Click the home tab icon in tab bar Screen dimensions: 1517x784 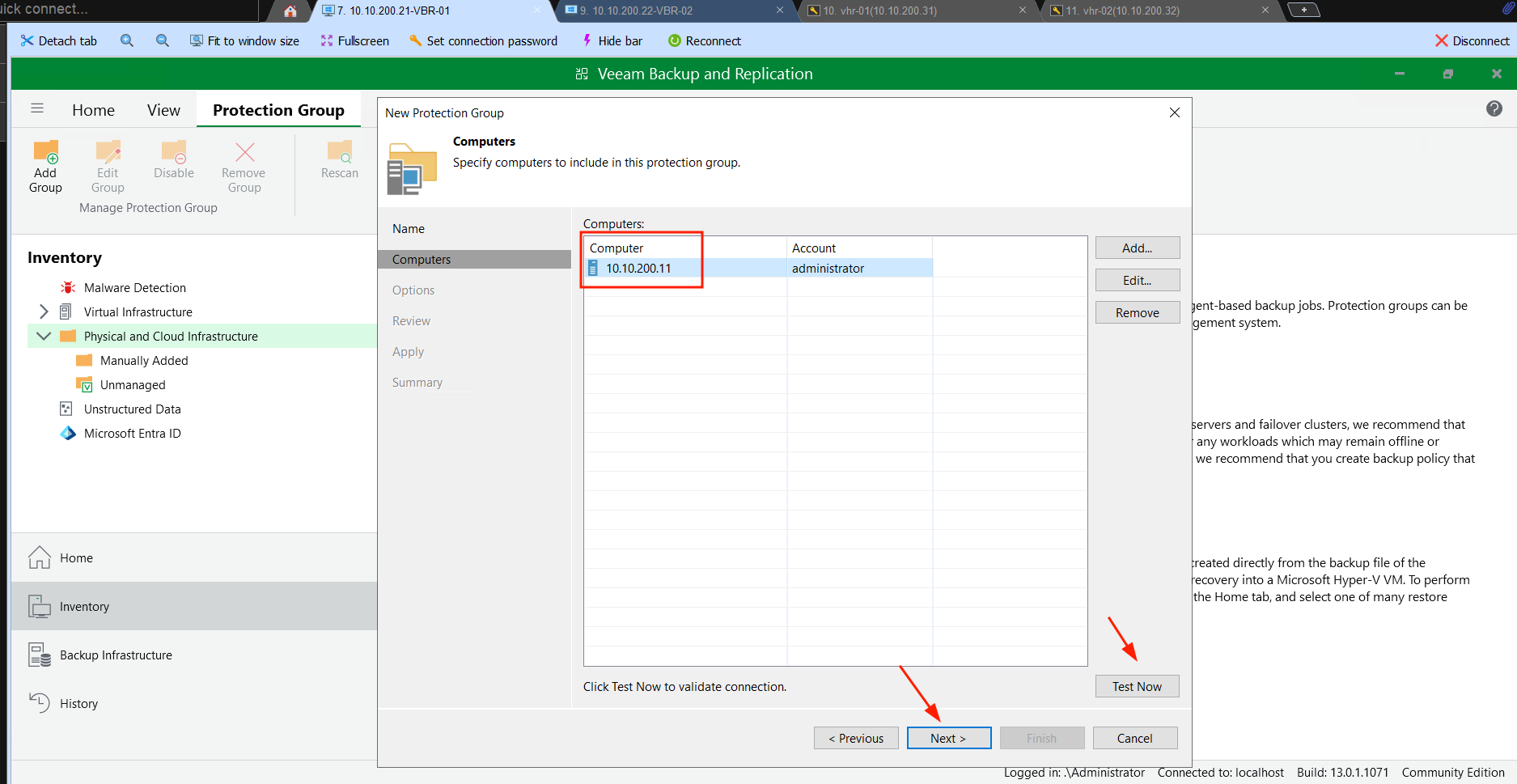click(x=290, y=11)
